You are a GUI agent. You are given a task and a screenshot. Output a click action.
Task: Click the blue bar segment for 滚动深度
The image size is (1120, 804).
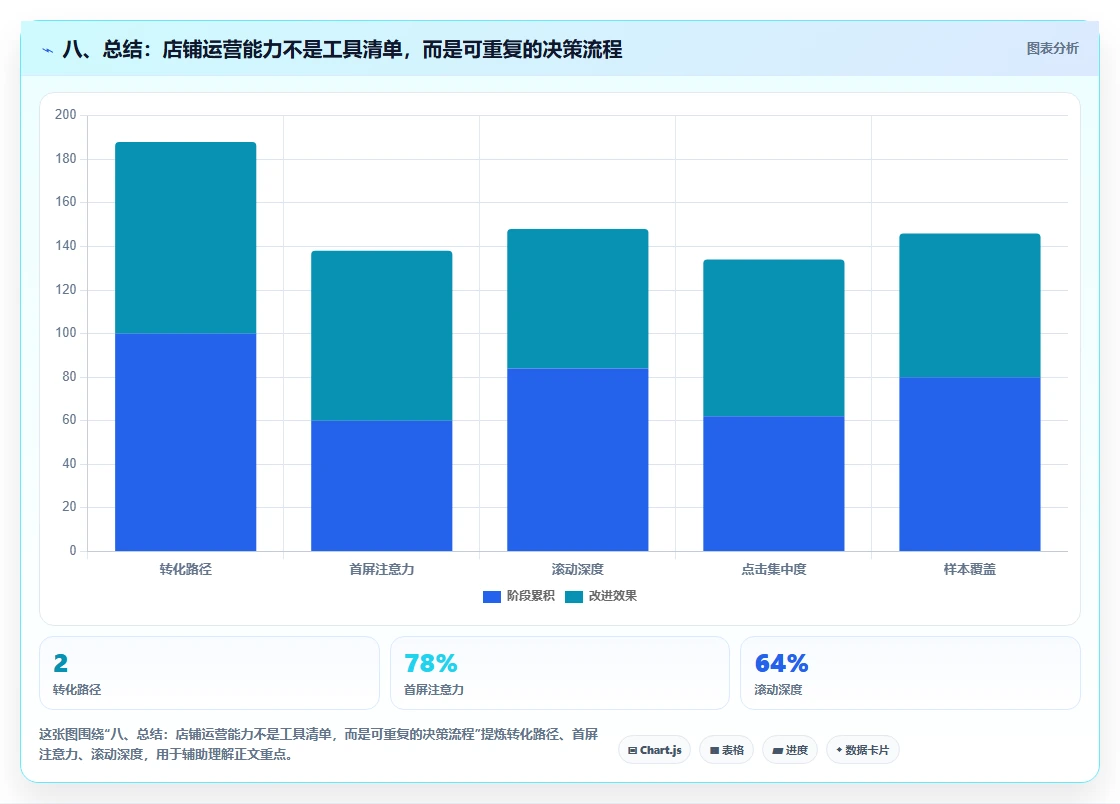pyautogui.click(x=578, y=460)
